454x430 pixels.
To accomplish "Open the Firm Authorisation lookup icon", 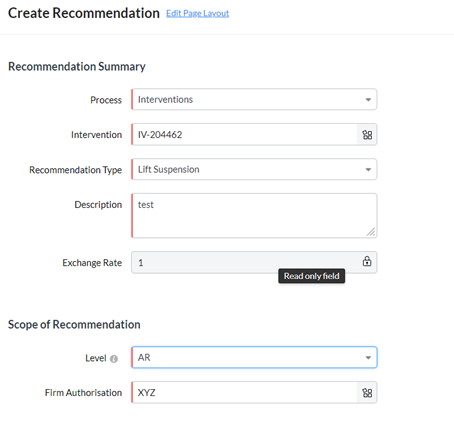I will (x=367, y=393).
